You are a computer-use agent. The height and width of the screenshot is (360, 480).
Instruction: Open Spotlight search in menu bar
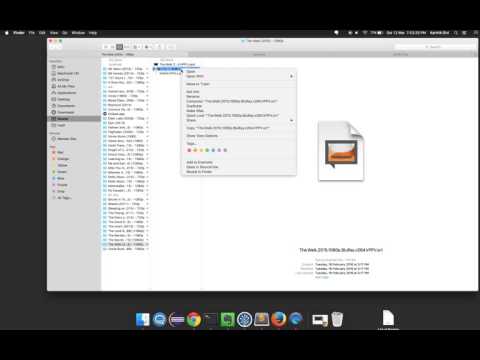(x=456, y=33)
